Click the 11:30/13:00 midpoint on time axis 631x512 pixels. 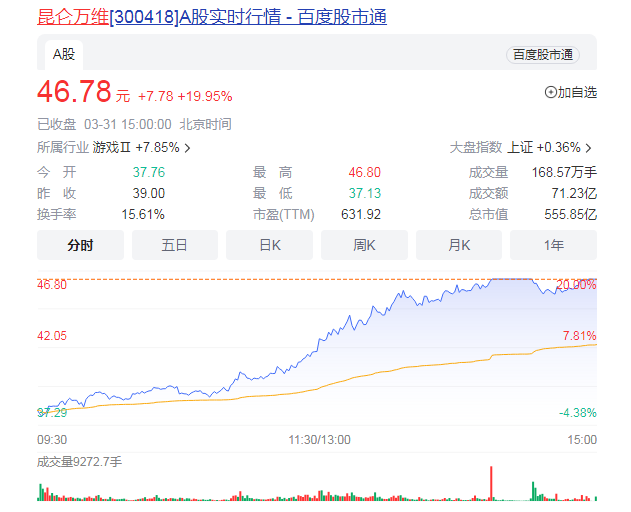coord(320,439)
